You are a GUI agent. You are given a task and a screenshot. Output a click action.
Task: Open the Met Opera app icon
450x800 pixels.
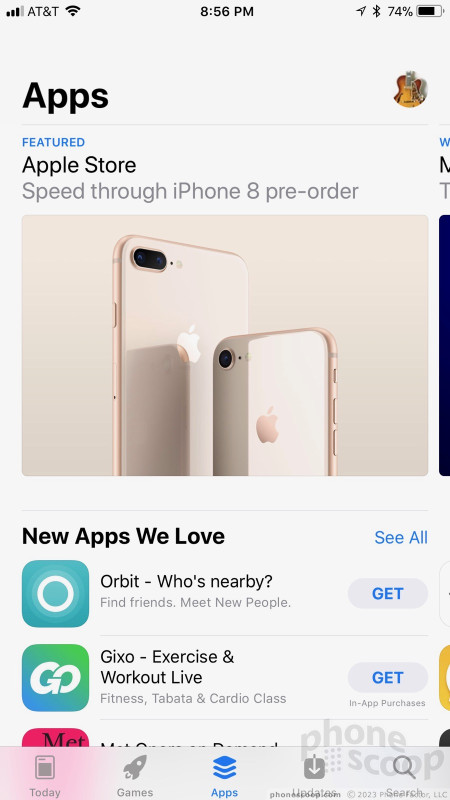click(x=55, y=737)
